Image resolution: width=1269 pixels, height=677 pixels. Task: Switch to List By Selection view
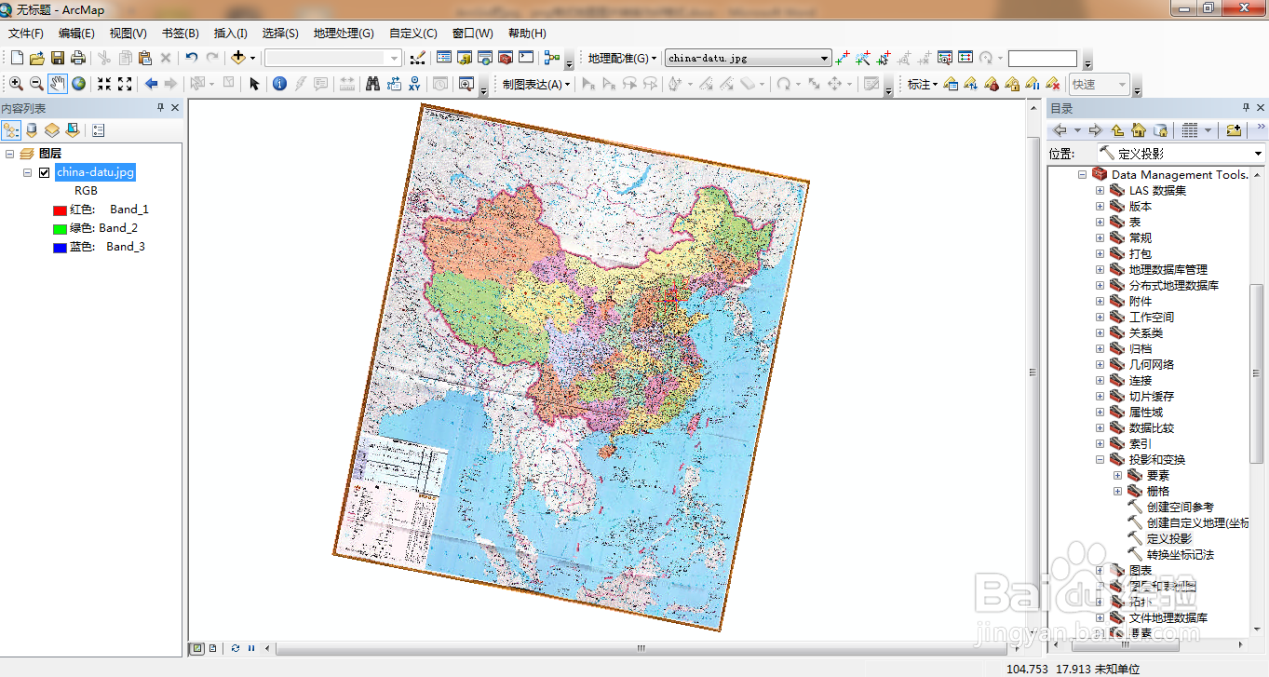coord(72,130)
